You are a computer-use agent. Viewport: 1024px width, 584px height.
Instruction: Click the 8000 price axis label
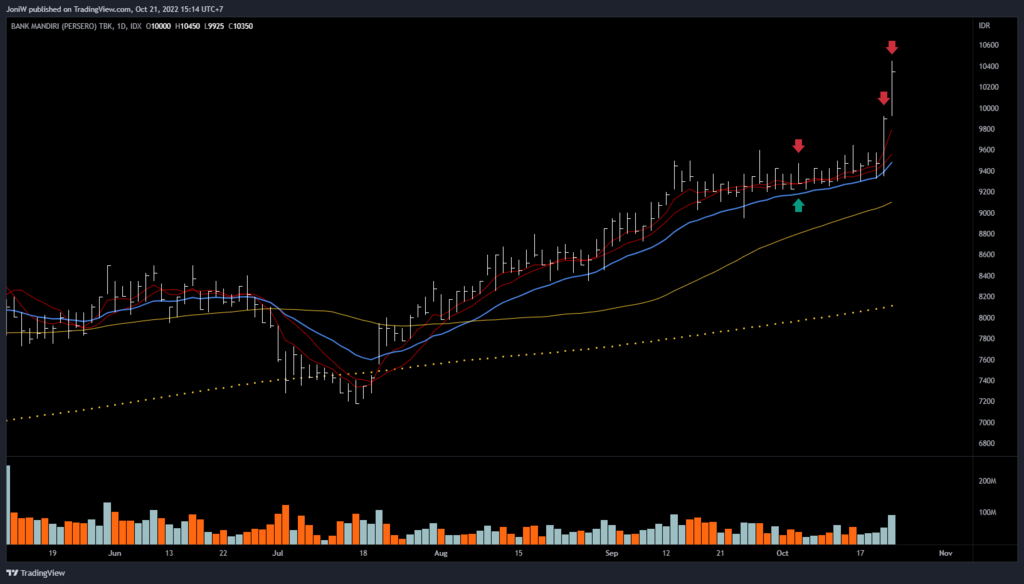[986, 318]
